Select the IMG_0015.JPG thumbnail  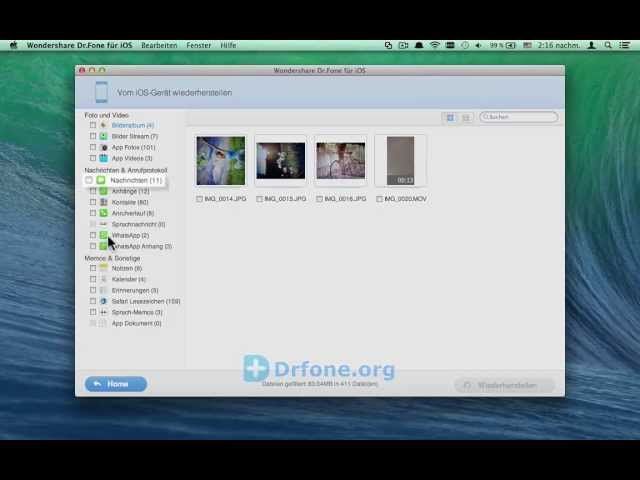click(x=280, y=160)
